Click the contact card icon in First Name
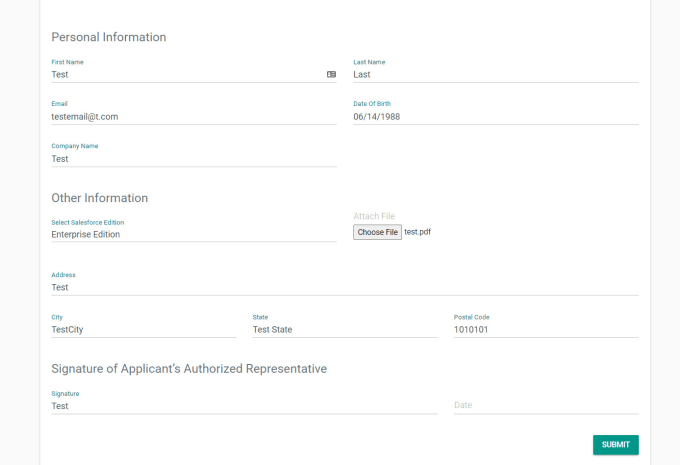 click(331, 75)
